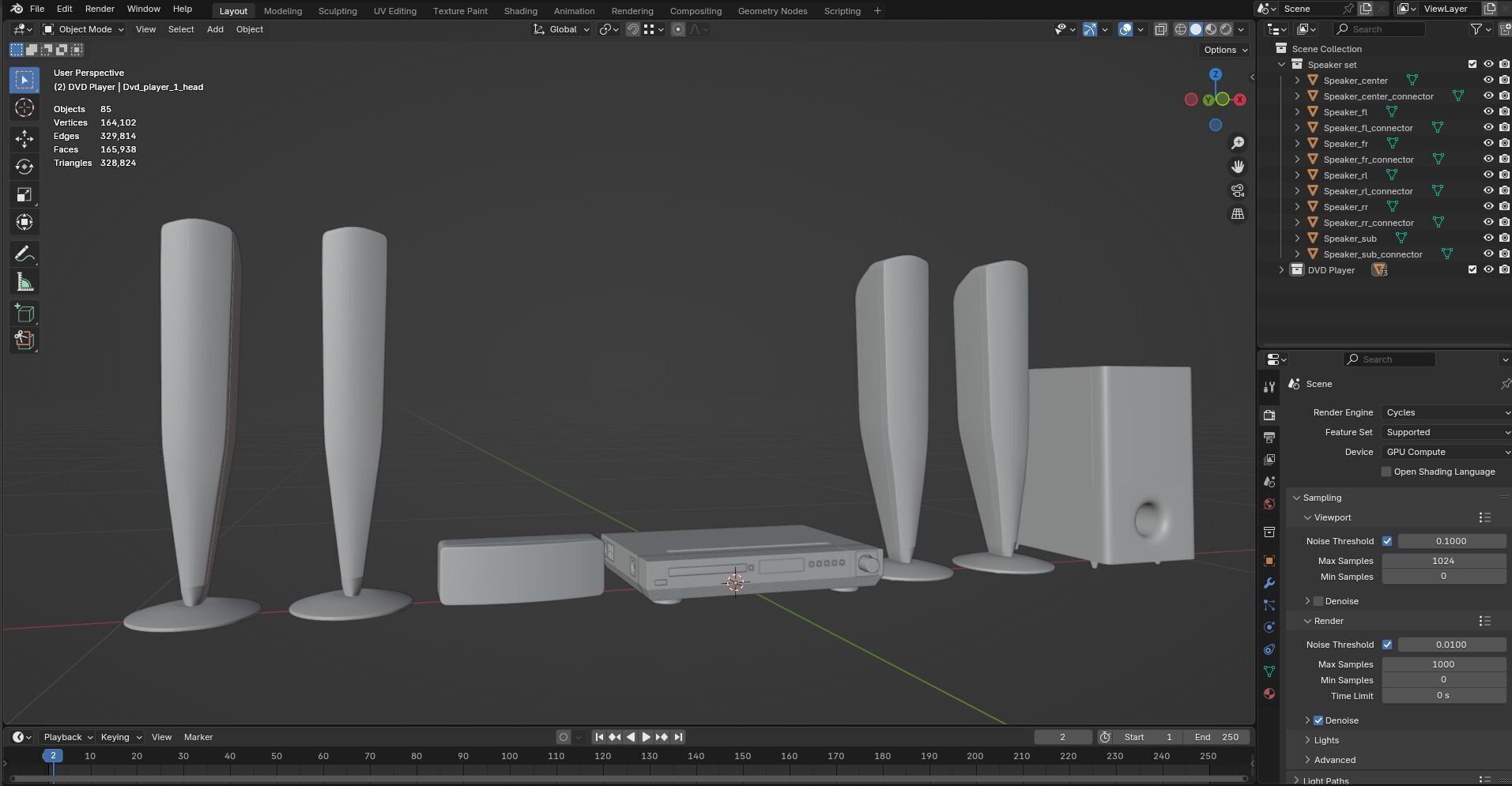Hide Speaker_sub in the viewport

coord(1488,238)
